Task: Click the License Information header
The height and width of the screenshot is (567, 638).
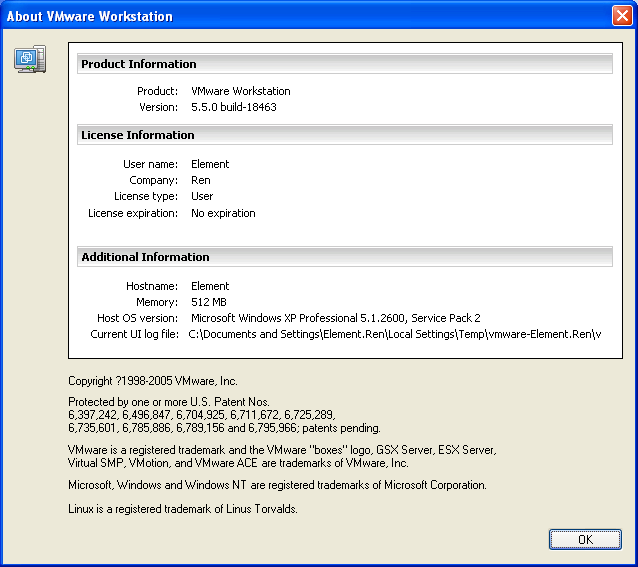Action: click(x=345, y=135)
